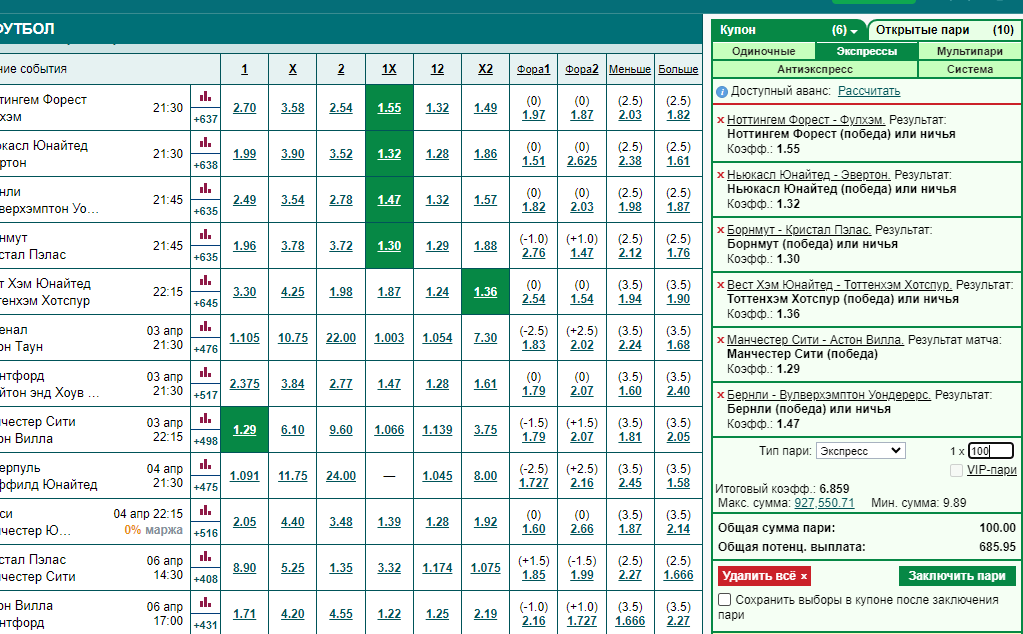Remove Bournemouth - Crystal Palace selection from coupon
The height and width of the screenshot is (634, 1023).
click(x=720, y=230)
